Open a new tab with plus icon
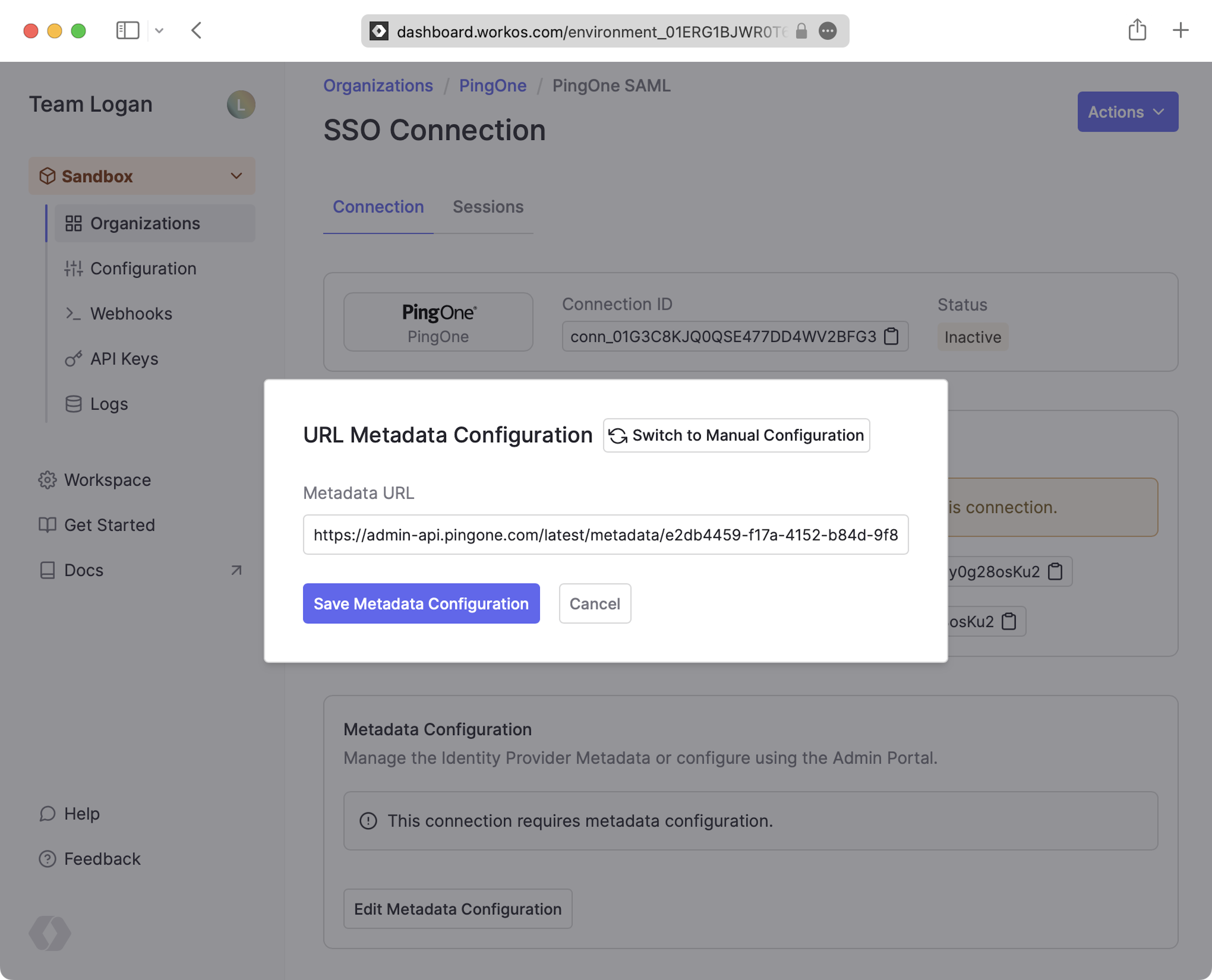The image size is (1212, 980). pos(1180,31)
